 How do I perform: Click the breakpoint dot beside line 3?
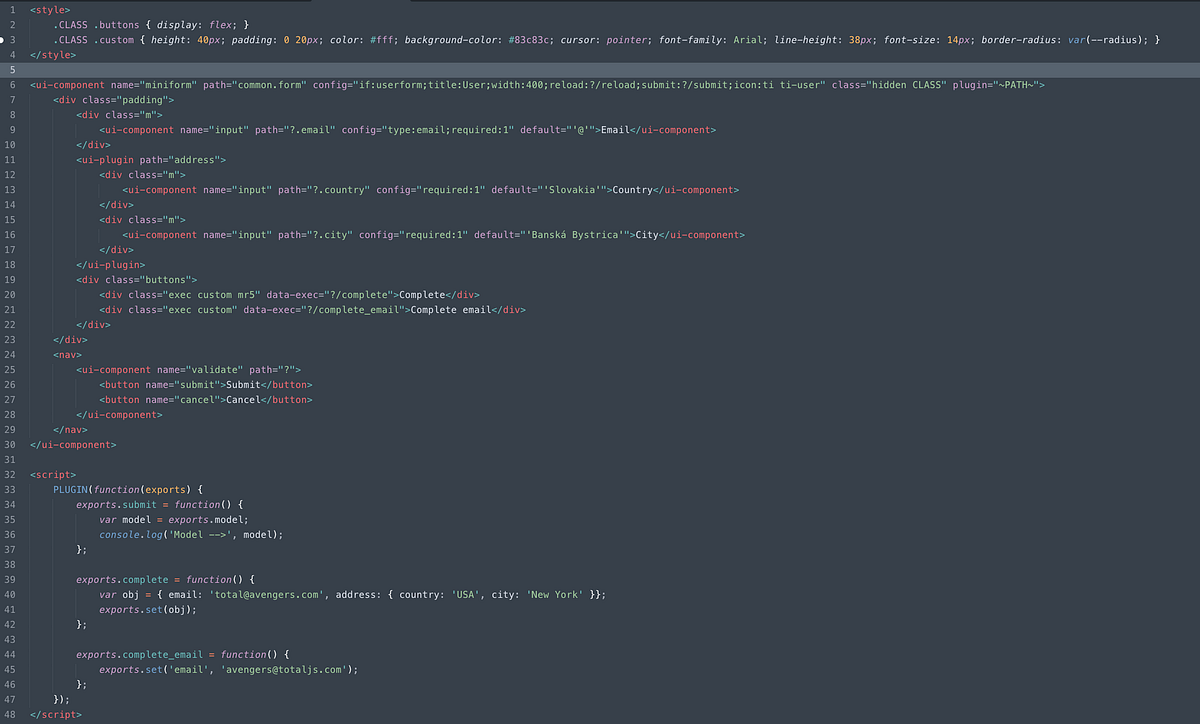tap(4, 39)
